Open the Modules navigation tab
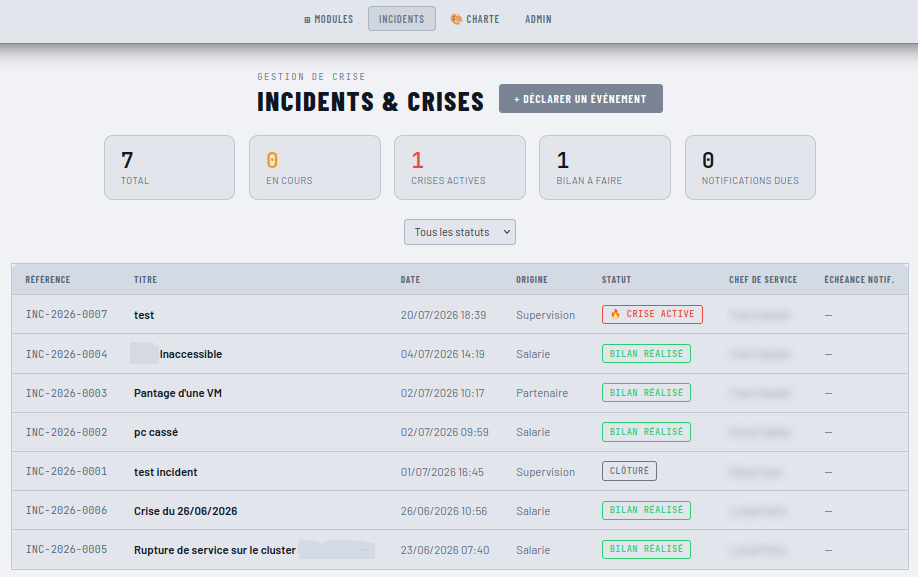The width and height of the screenshot is (918, 577). click(x=328, y=19)
